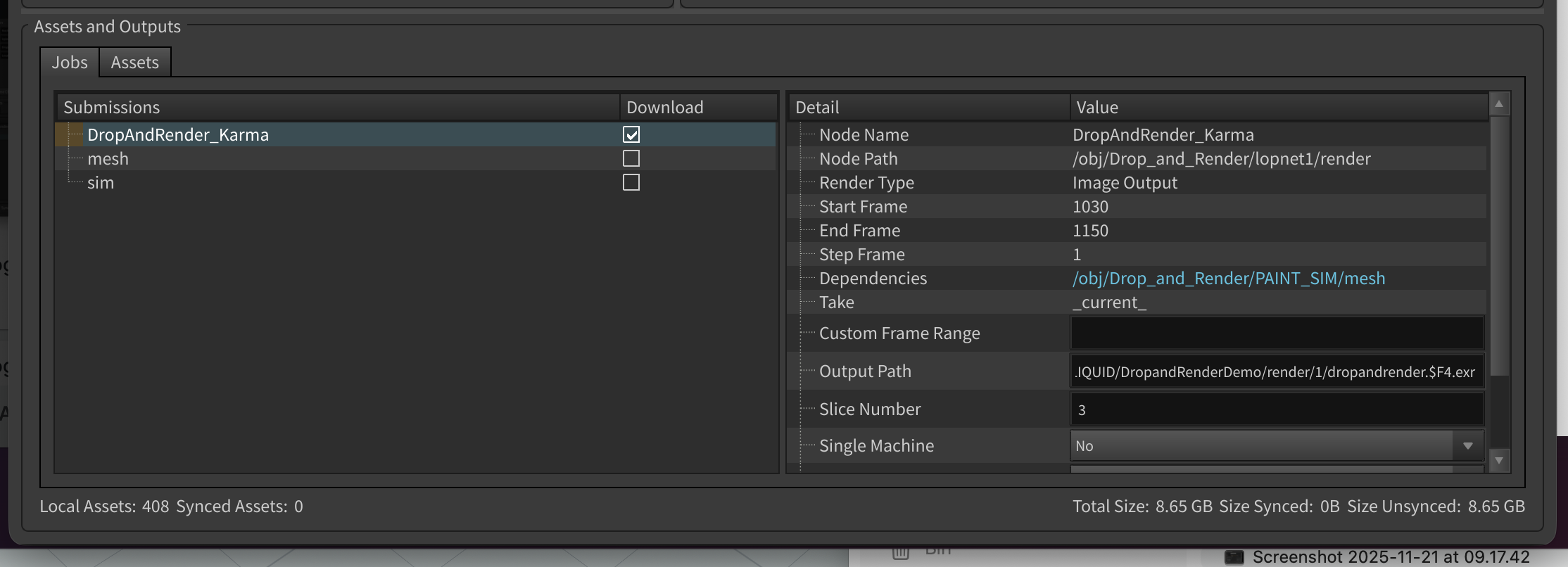This screenshot has height=567, width=1568.
Task: Enable download checkbox for mesh
Action: [x=631, y=158]
